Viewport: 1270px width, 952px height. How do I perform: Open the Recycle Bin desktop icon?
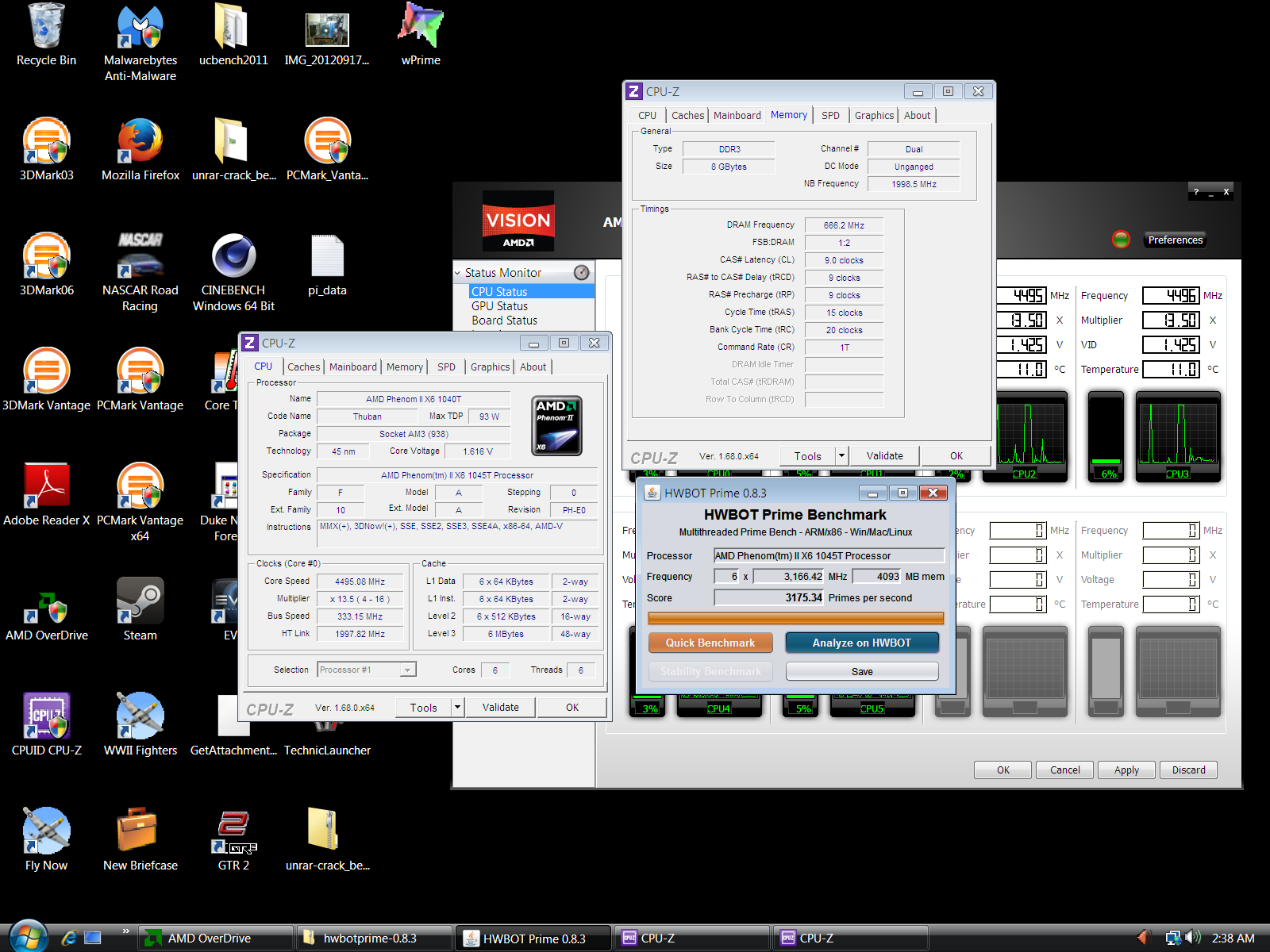tap(46, 36)
